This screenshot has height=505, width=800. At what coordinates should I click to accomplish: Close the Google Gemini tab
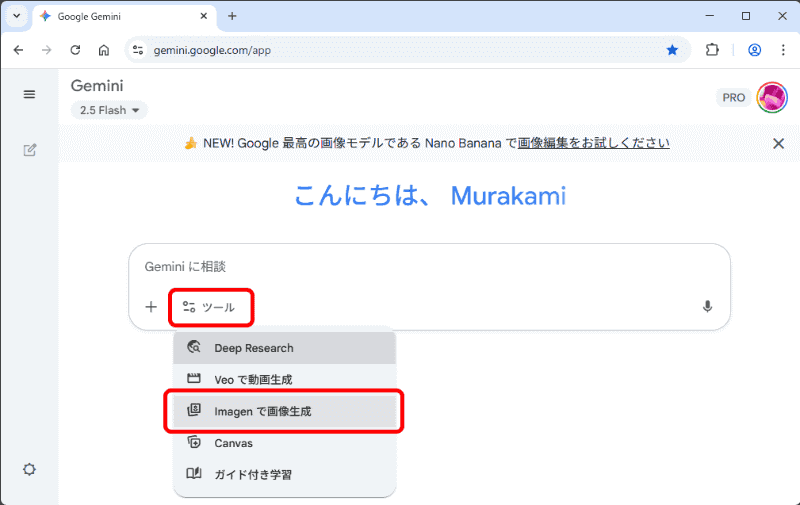point(204,16)
